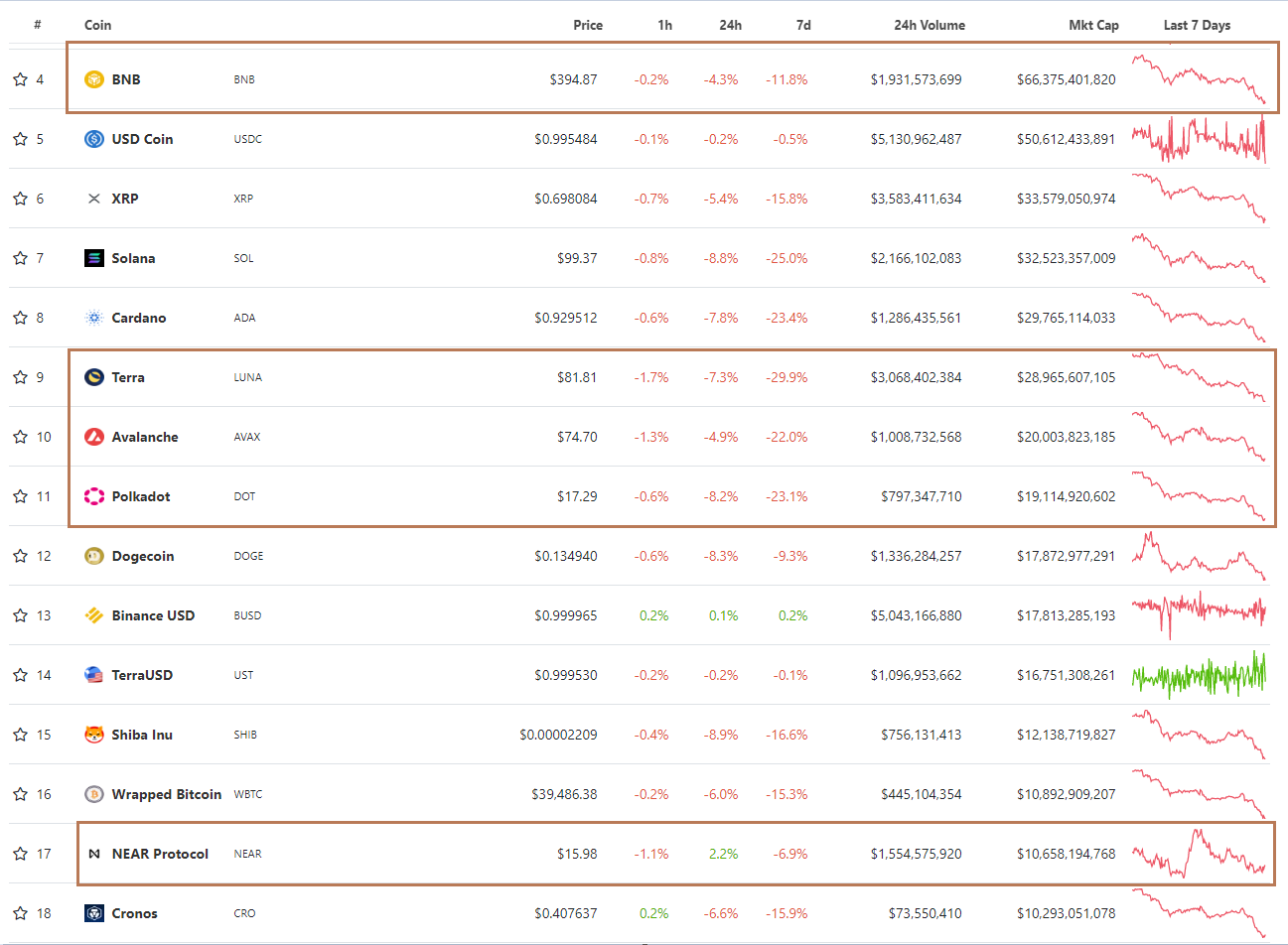Click Solana price $99.37

pyautogui.click(x=577, y=258)
